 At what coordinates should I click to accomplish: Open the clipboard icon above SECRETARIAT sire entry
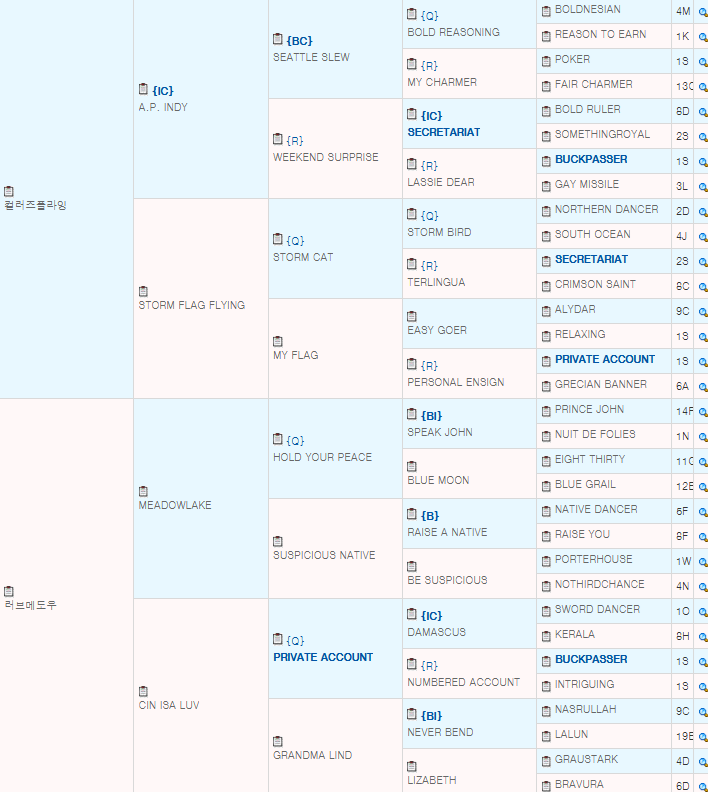412,114
